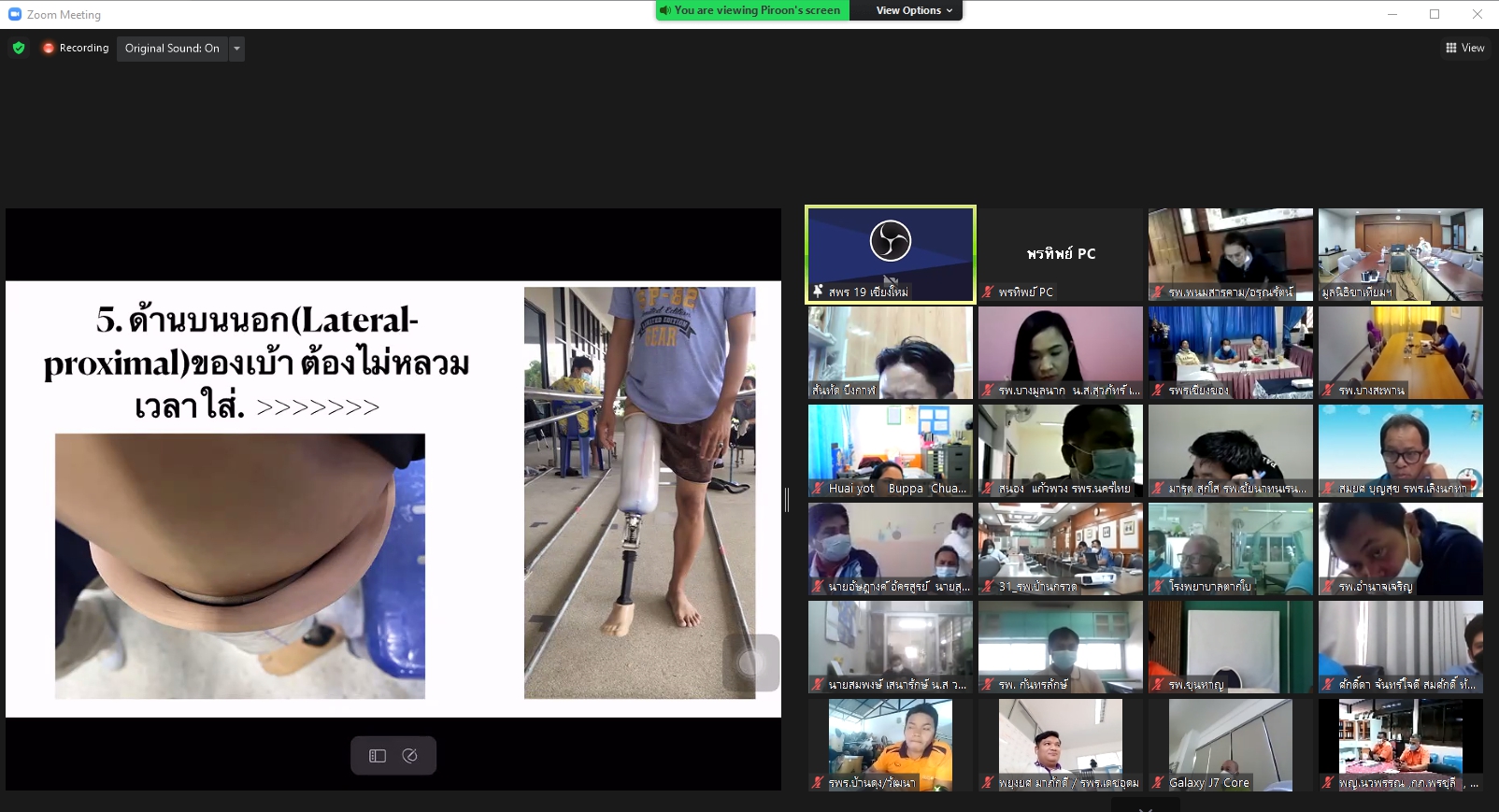Open the View Options dropdown

click(913, 10)
